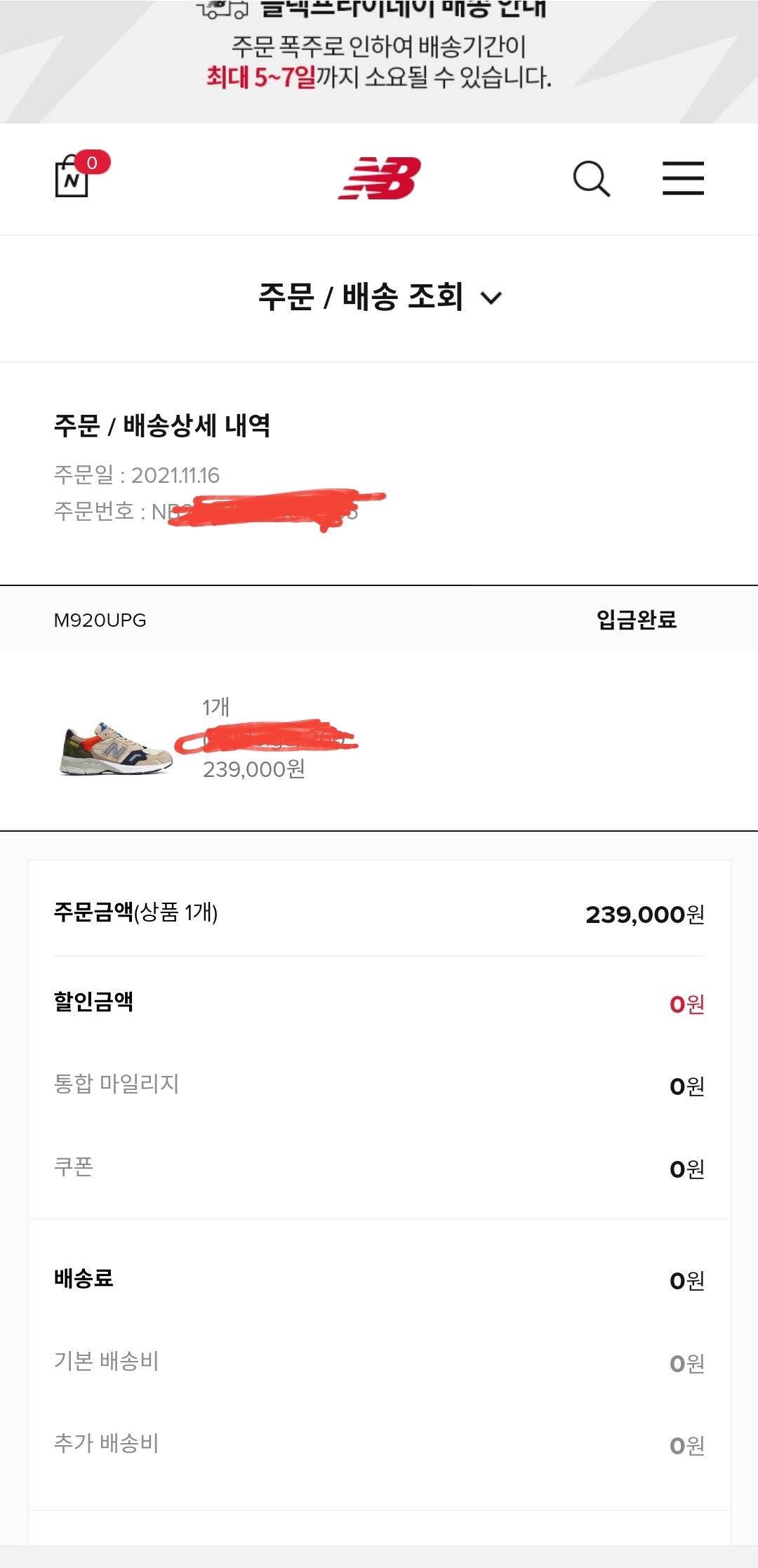Click the 입금완료 order status

coord(636,620)
